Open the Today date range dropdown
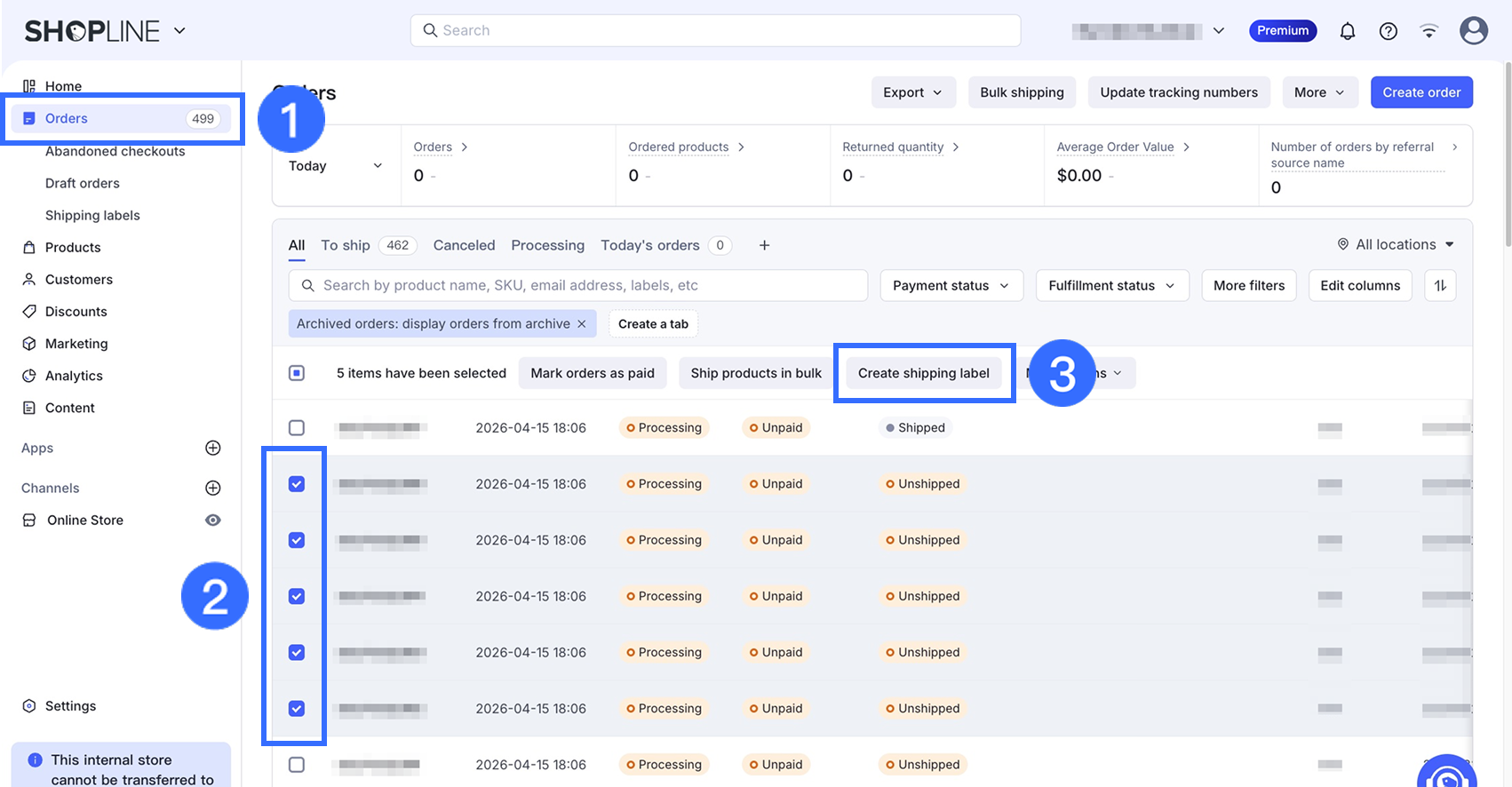The height and width of the screenshot is (787, 1512). point(335,166)
